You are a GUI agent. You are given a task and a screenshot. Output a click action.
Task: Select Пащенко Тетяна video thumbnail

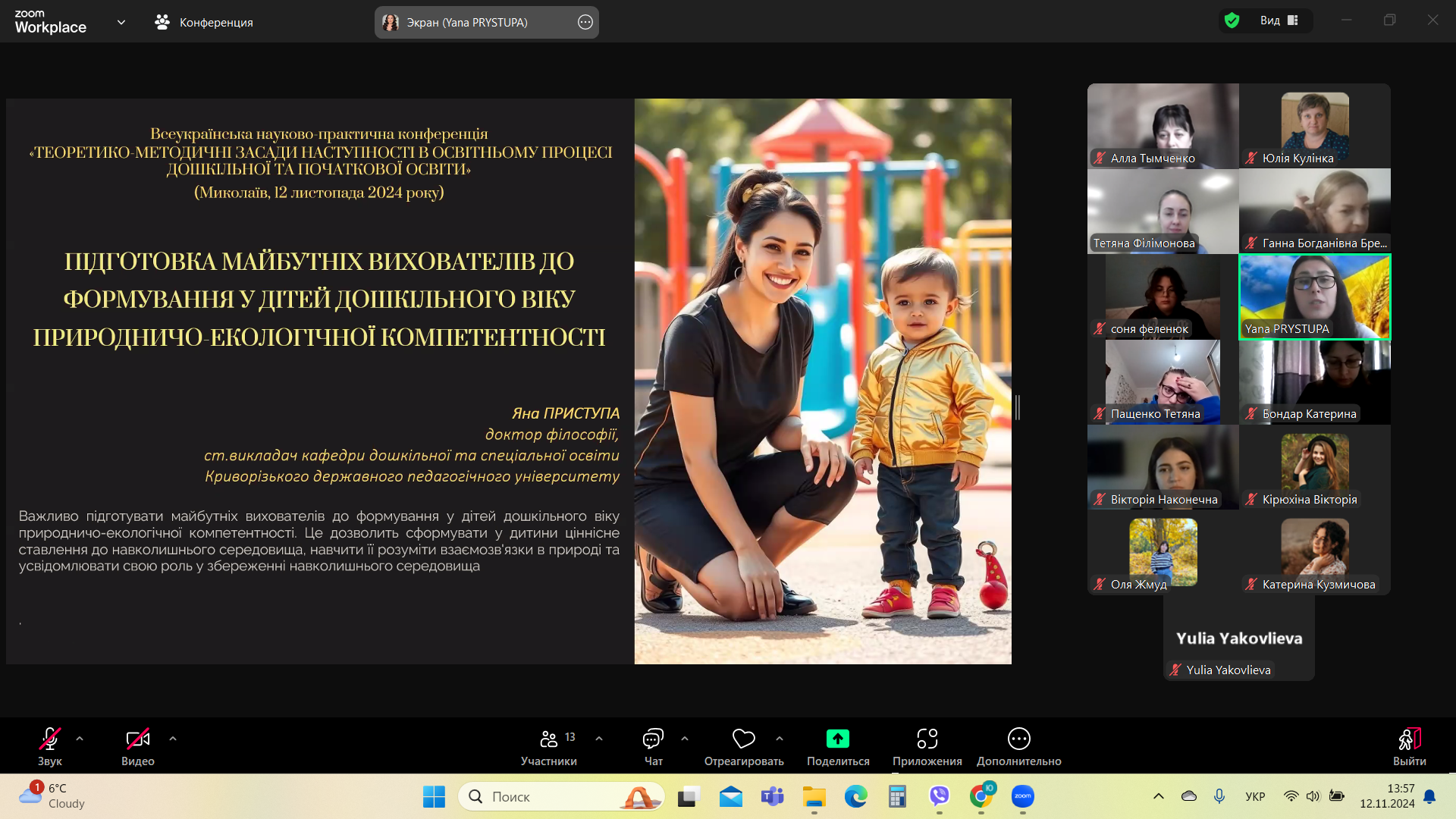point(1163,382)
